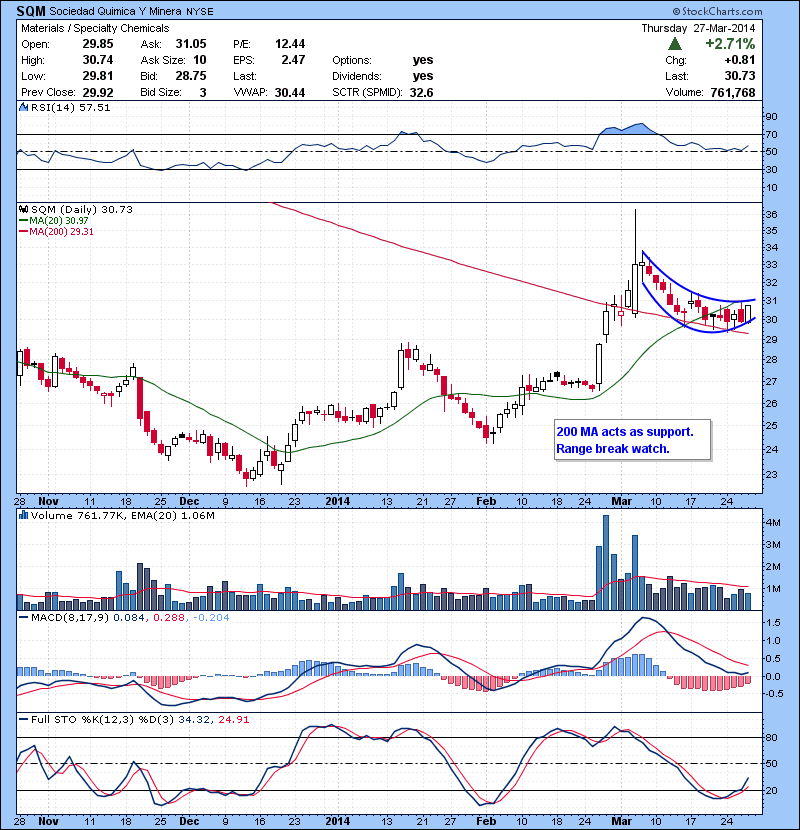
Task: Click the RSI(14) panel icon
Action: (23, 107)
